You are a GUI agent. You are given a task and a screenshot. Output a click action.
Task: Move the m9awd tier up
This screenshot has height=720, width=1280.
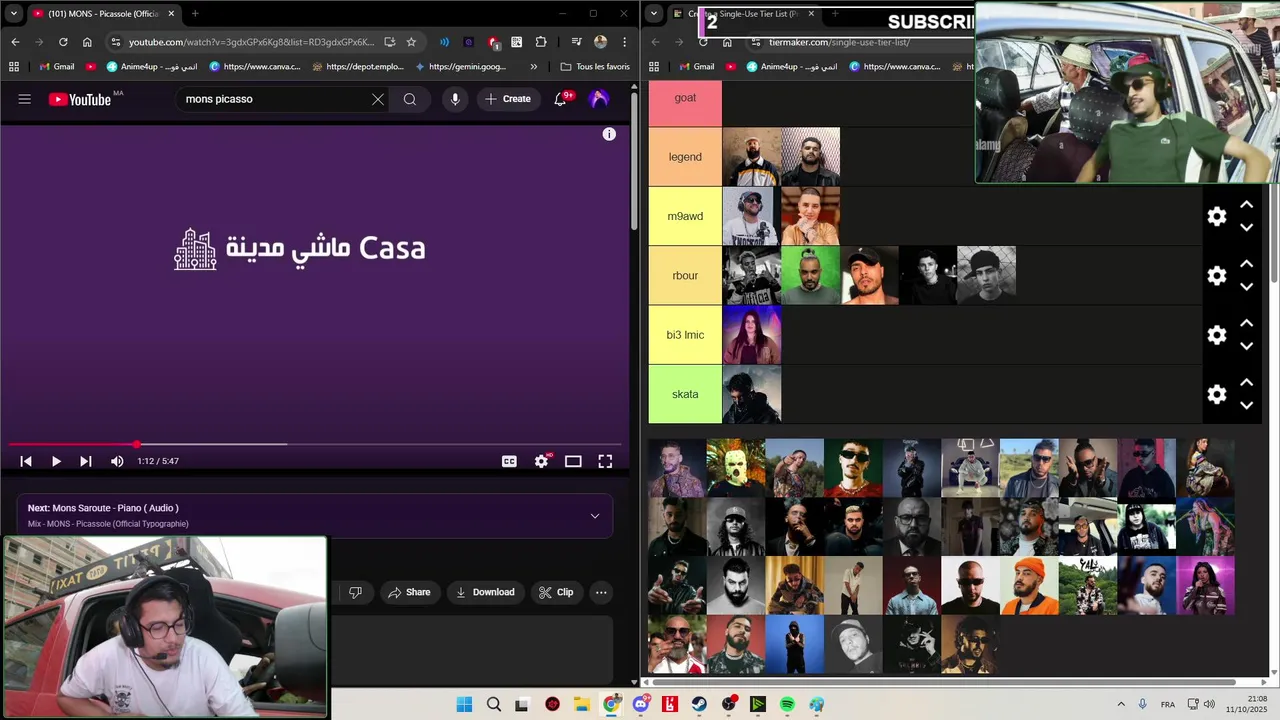tap(1247, 205)
